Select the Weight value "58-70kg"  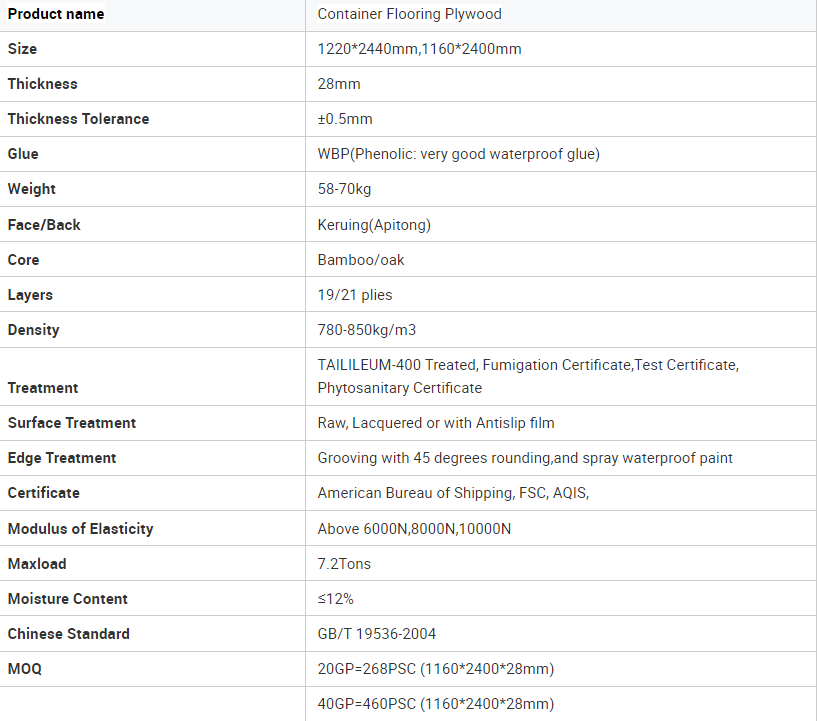(x=344, y=189)
